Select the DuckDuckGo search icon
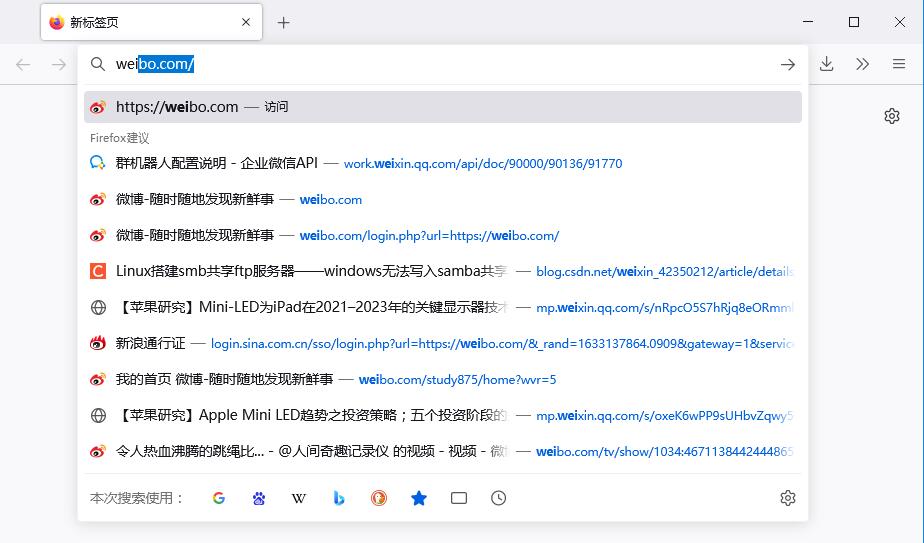 (379, 498)
